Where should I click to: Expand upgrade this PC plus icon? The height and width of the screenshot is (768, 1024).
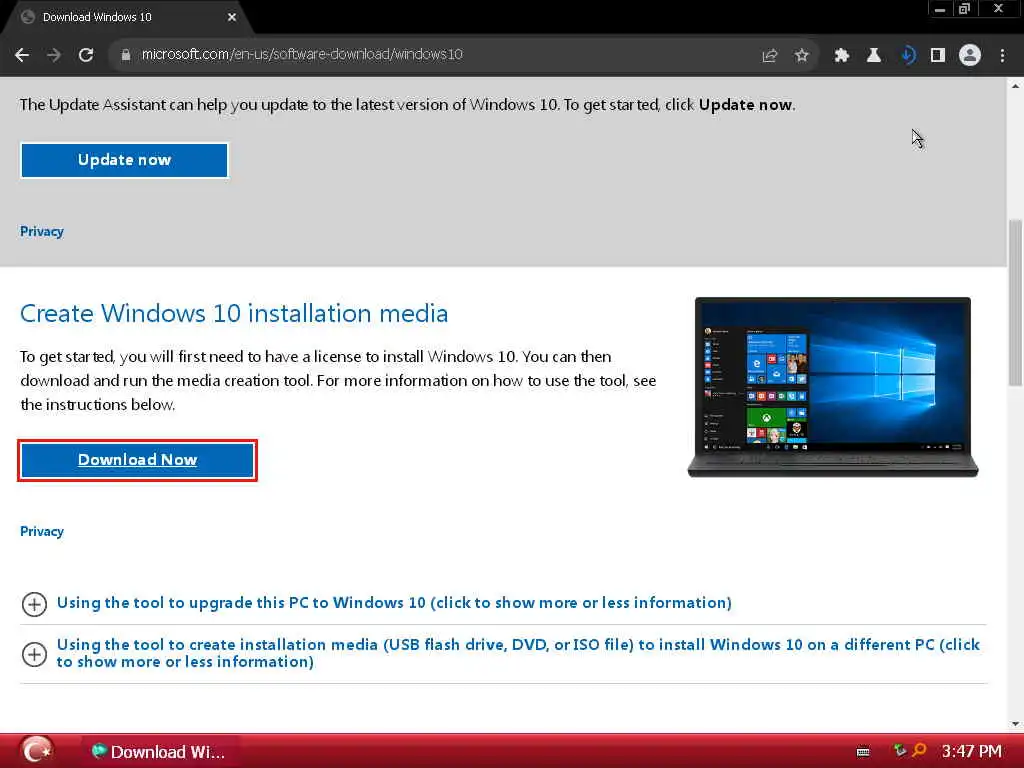click(x=34, y=604)
